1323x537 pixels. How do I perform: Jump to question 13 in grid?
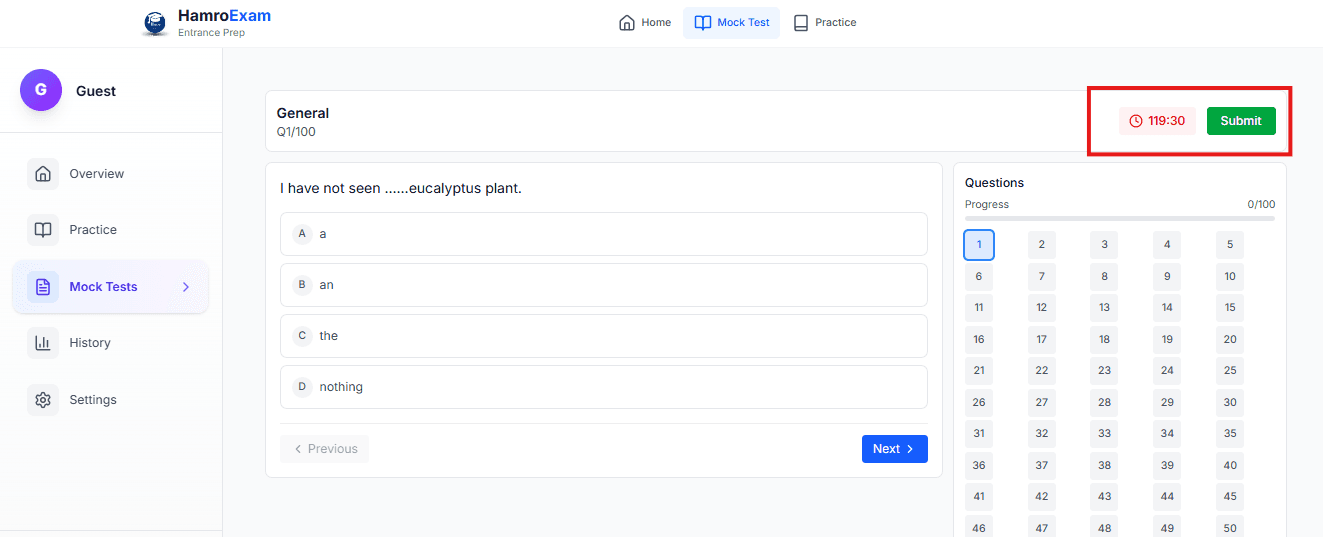pyautogui.click(x=1104, y=308)
